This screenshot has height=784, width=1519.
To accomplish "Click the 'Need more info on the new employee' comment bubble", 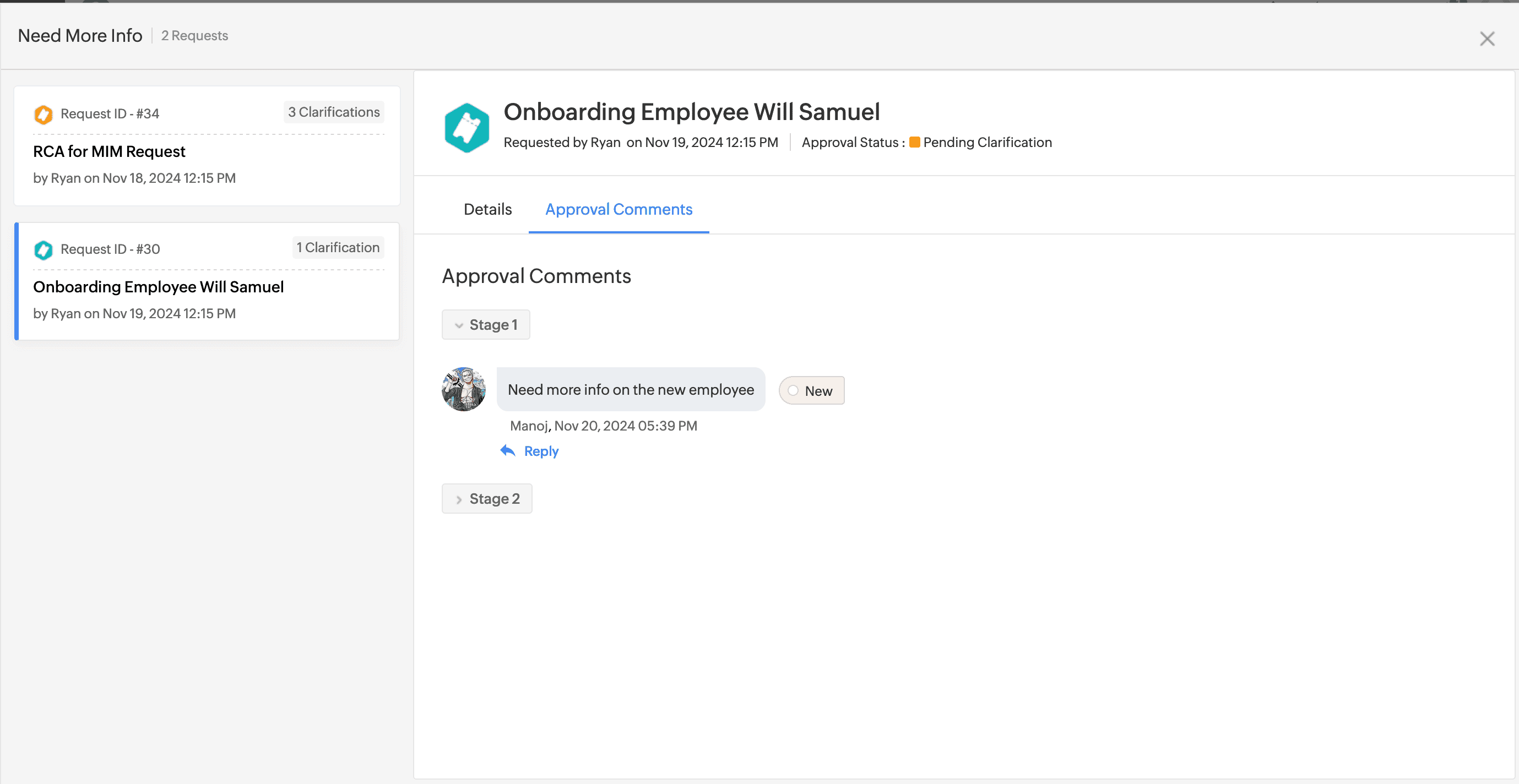I will 631,390.
